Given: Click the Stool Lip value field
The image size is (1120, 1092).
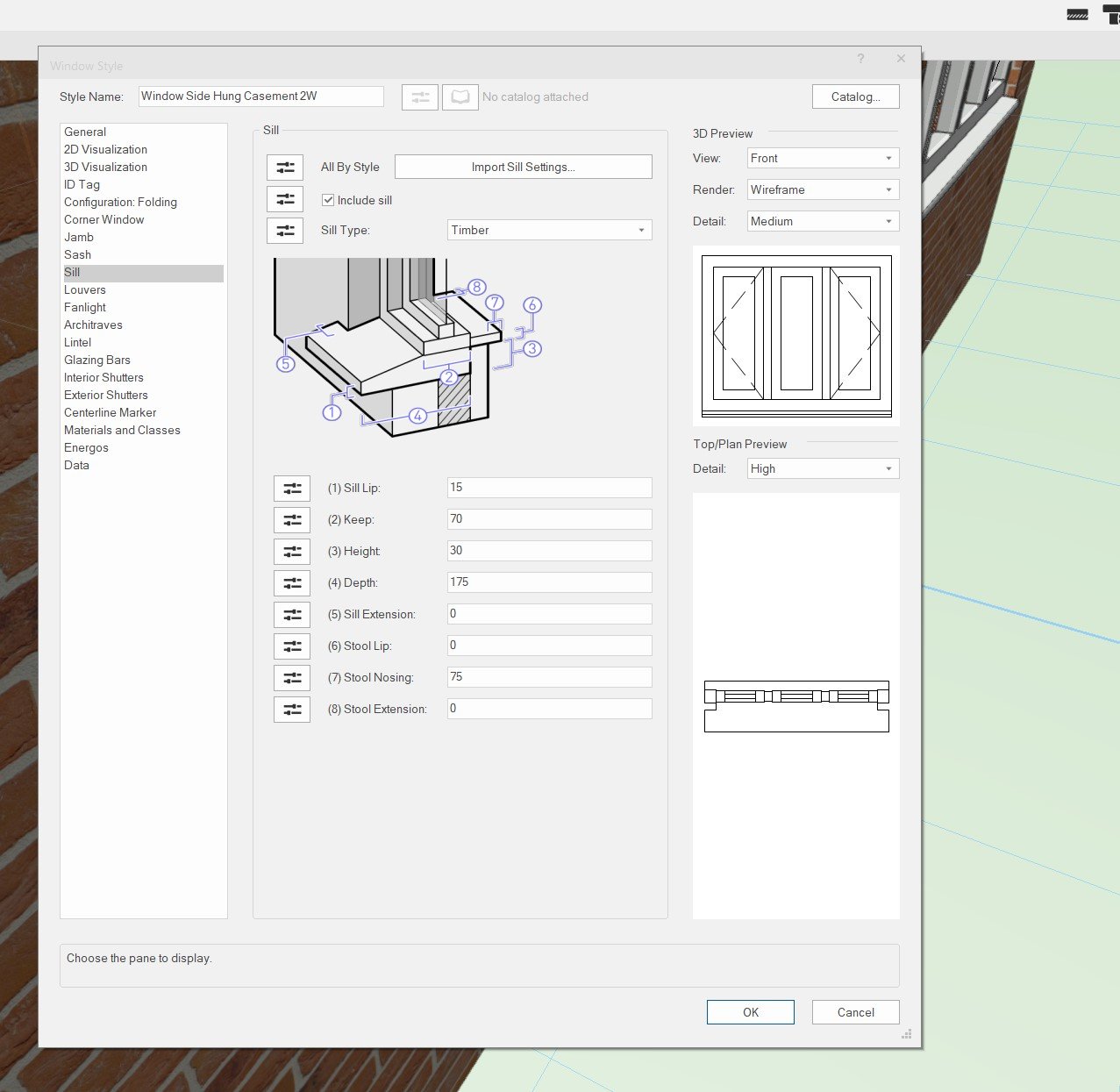Looking at the screenshot, I should coord(548,645).
